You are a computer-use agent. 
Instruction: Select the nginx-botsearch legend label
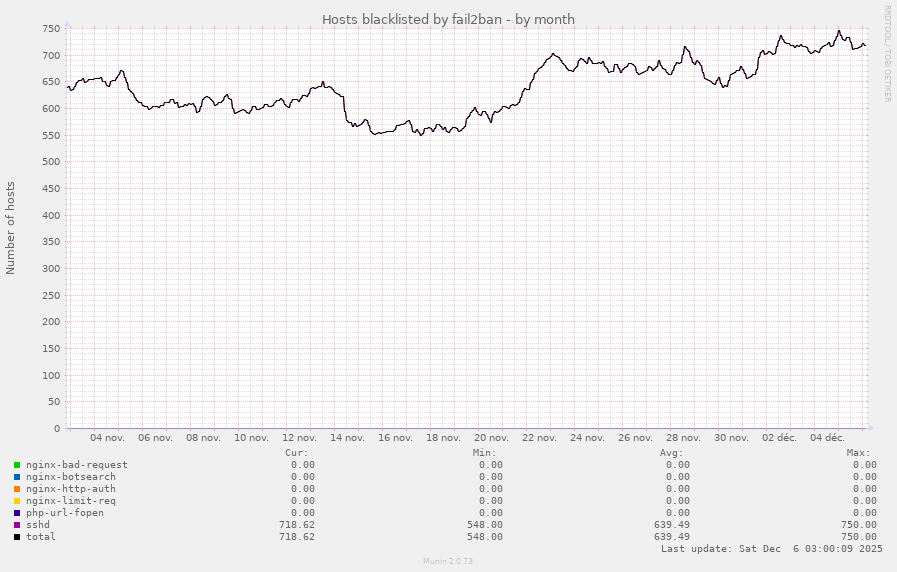[71, 477]
